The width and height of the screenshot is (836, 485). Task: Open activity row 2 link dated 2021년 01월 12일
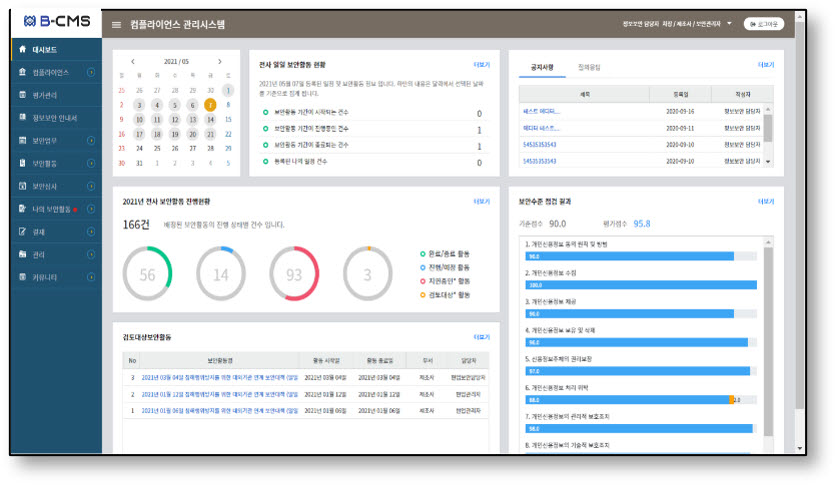click(x=219, y=394)
